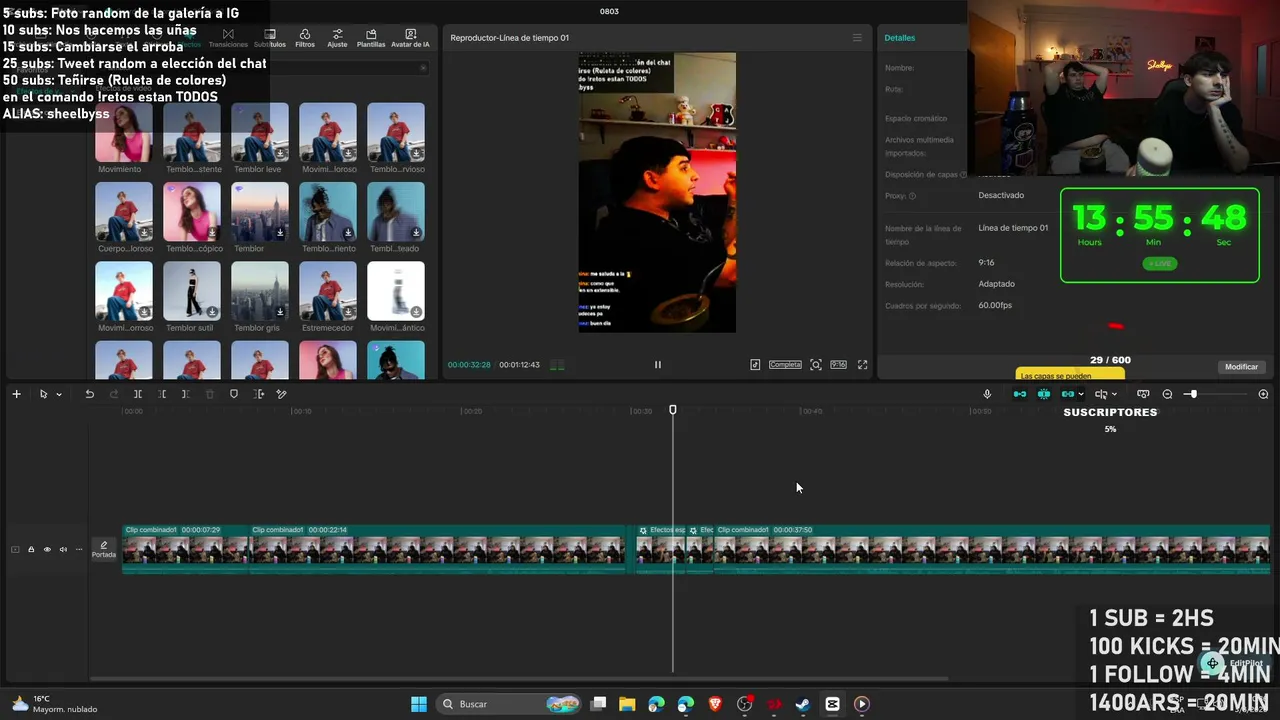Click the split clip tool icon
Viewport: 1280px width, 720px height.
(x=138, y=394)
